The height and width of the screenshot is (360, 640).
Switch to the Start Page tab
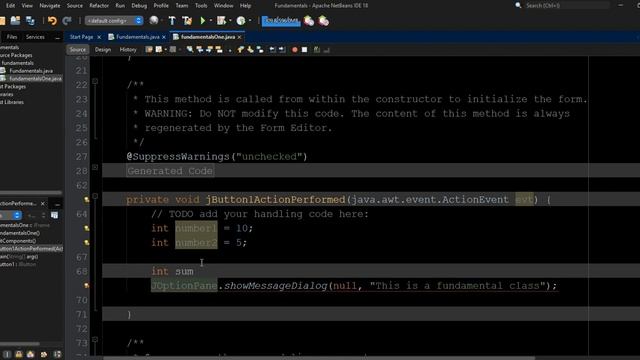tap(81, 37)
